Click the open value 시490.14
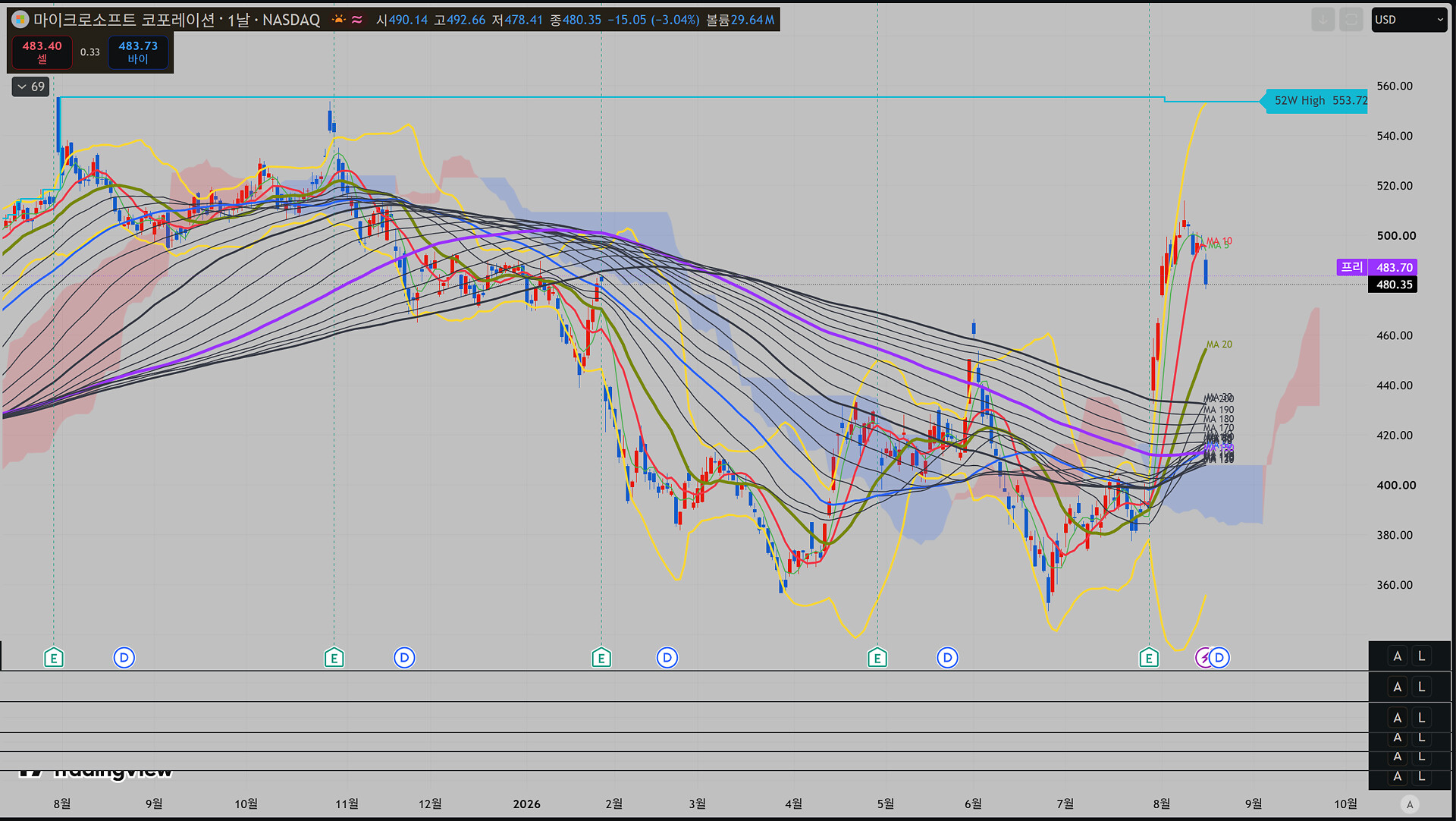 [402, 20]
